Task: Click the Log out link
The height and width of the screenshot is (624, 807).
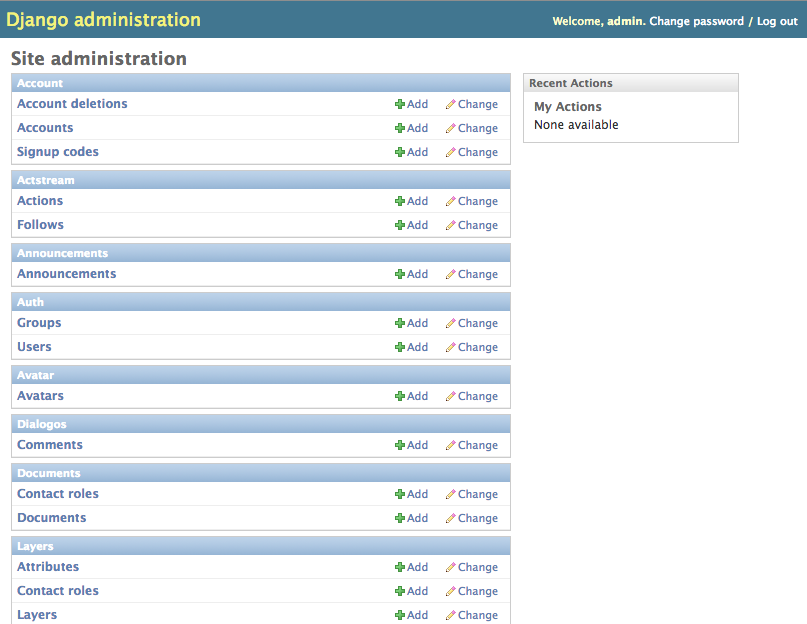Action: [x=777, y=21]
